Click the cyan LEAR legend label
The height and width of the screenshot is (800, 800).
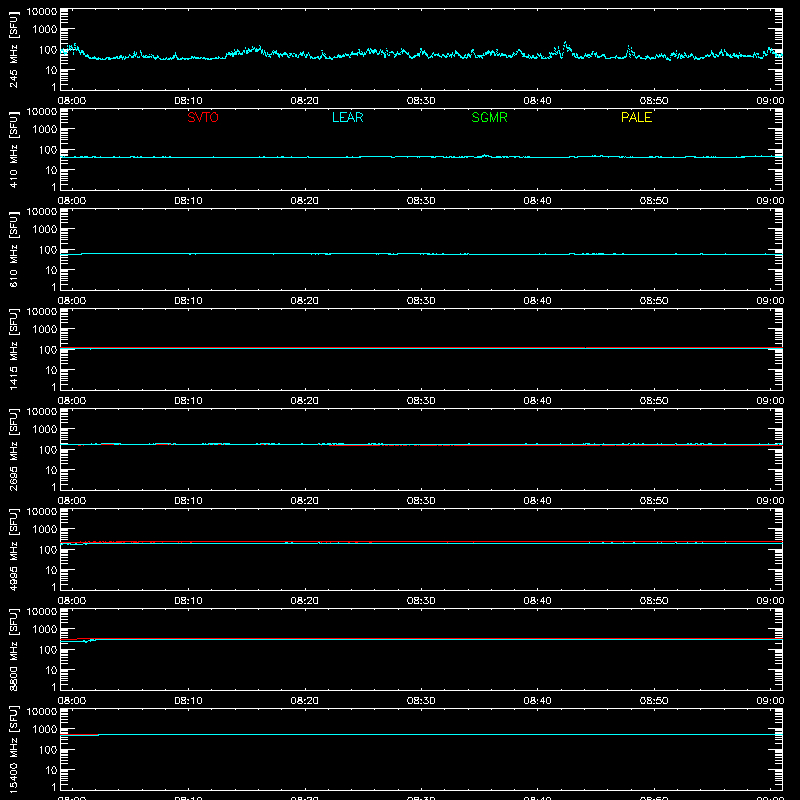click(x=347, y=117)
